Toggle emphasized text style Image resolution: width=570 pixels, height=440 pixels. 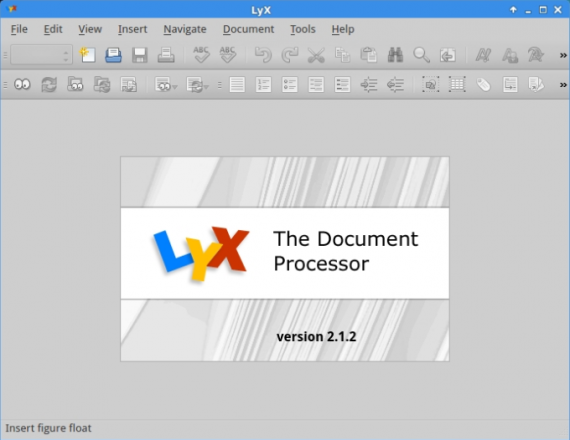coord(483,55)
